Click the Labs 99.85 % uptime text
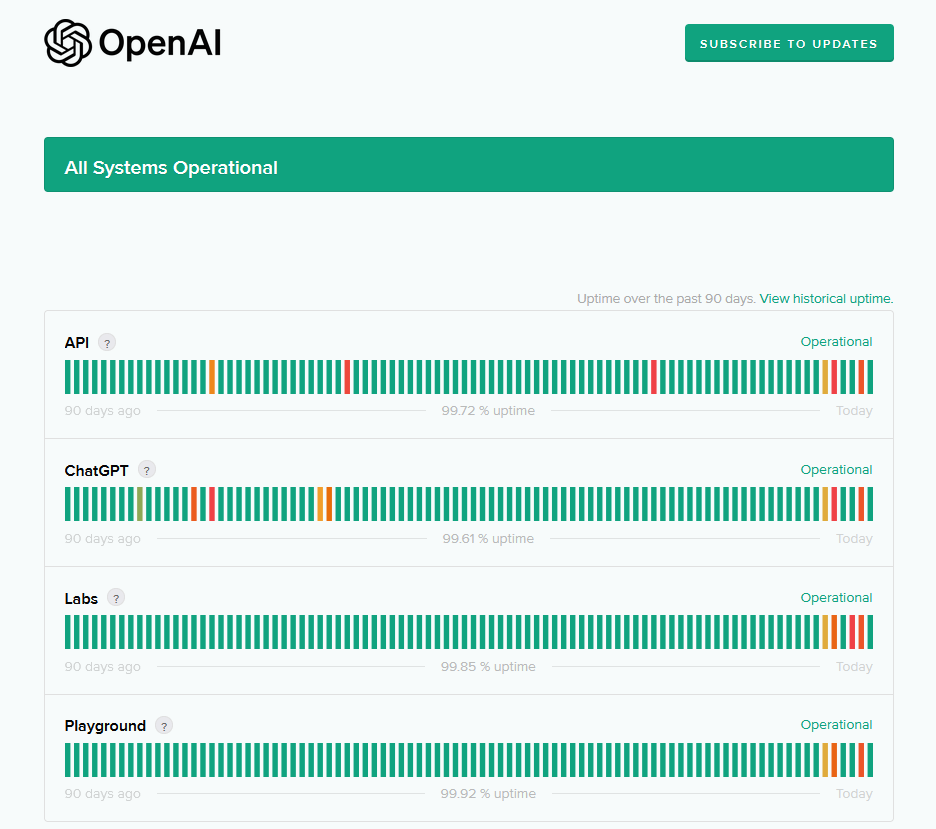Screen dimensions: 936x829 coord(488,667)
